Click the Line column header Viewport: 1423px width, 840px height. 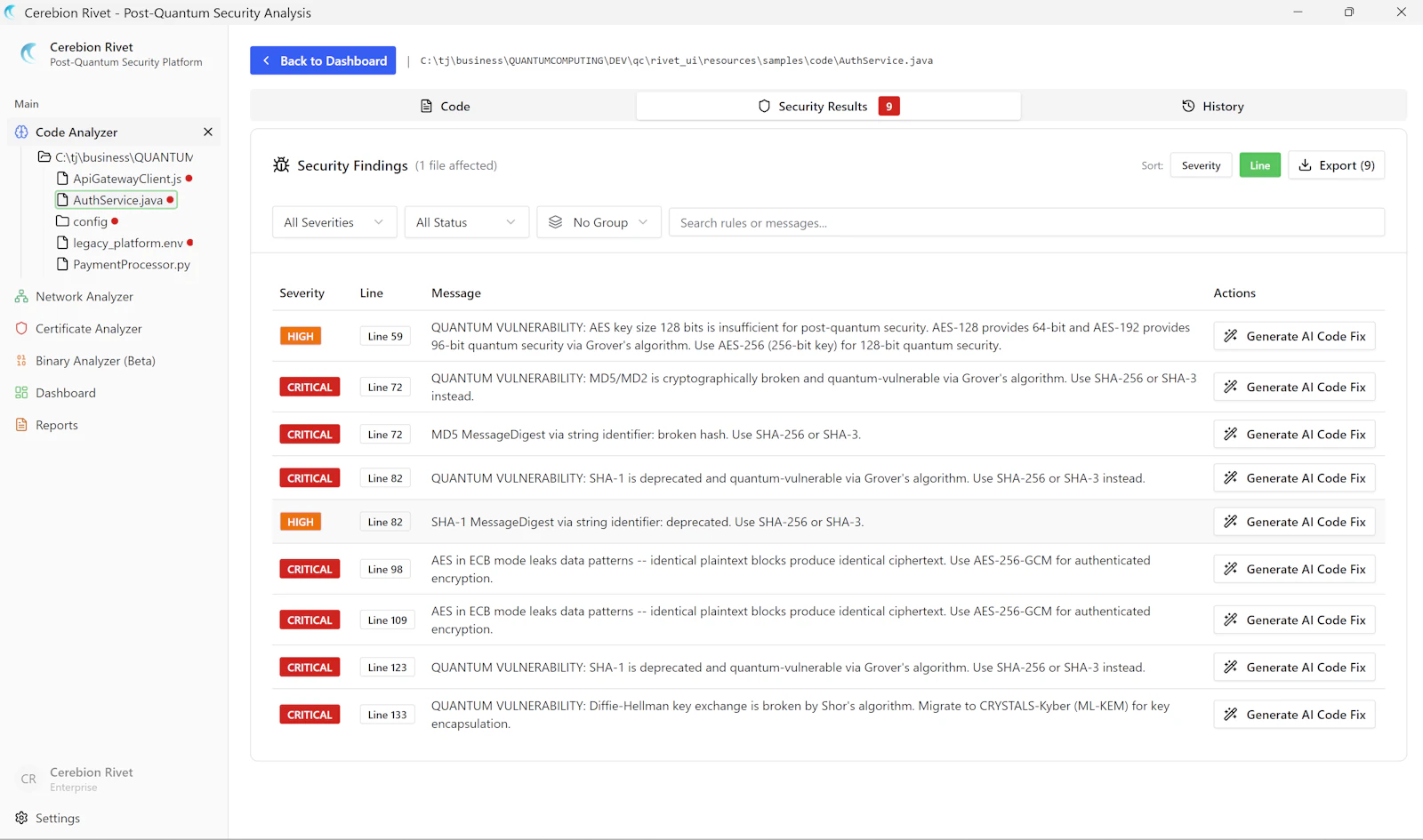[x=371, y=292]
